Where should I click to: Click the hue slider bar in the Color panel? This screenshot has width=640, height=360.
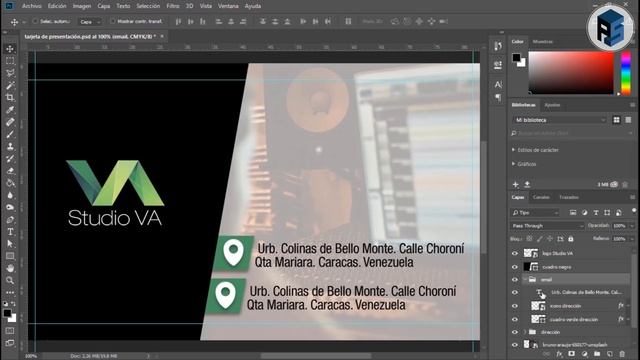click(x=626, y=73)
